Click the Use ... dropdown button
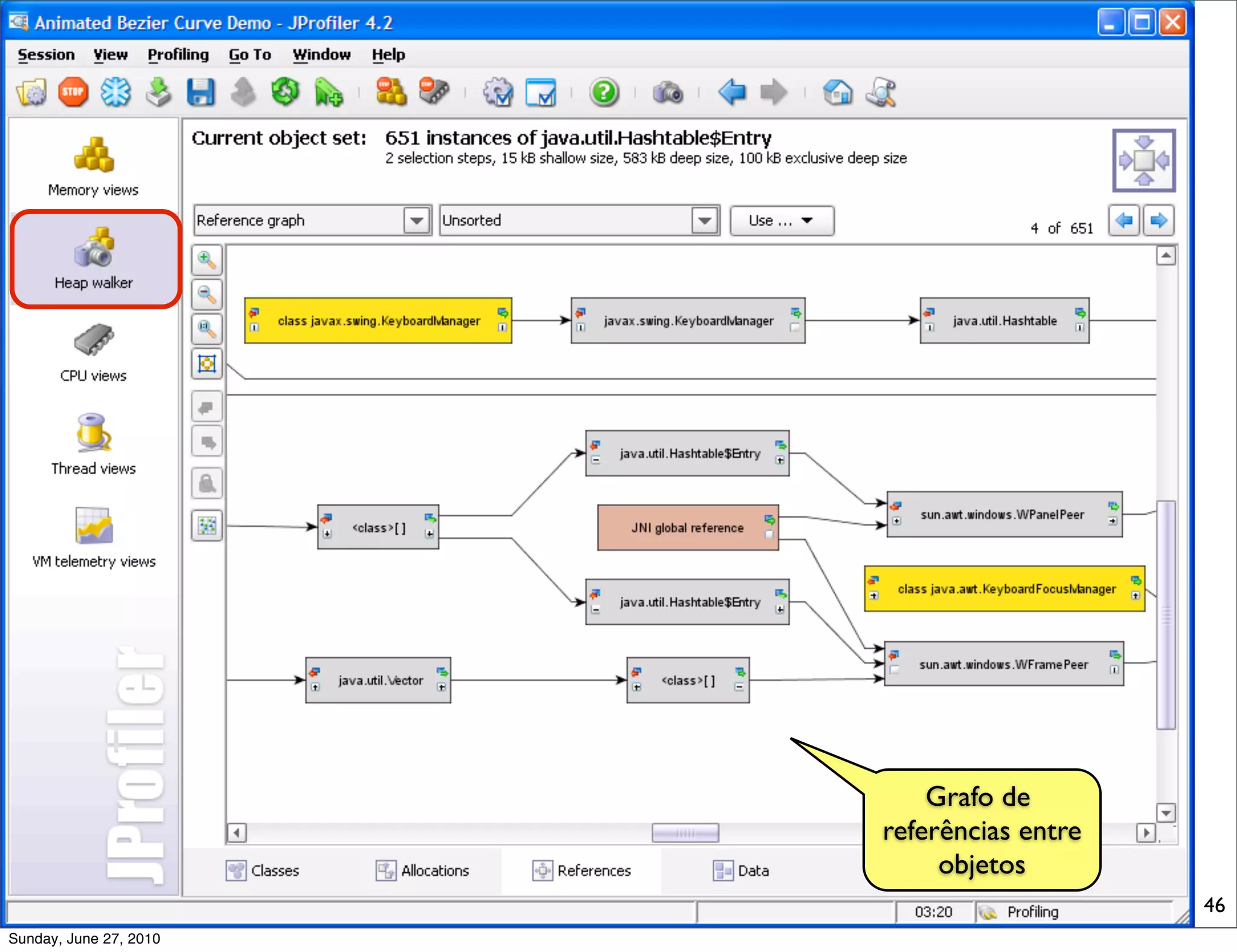The height and width of the screenshot is (952, 1237). 781,221
